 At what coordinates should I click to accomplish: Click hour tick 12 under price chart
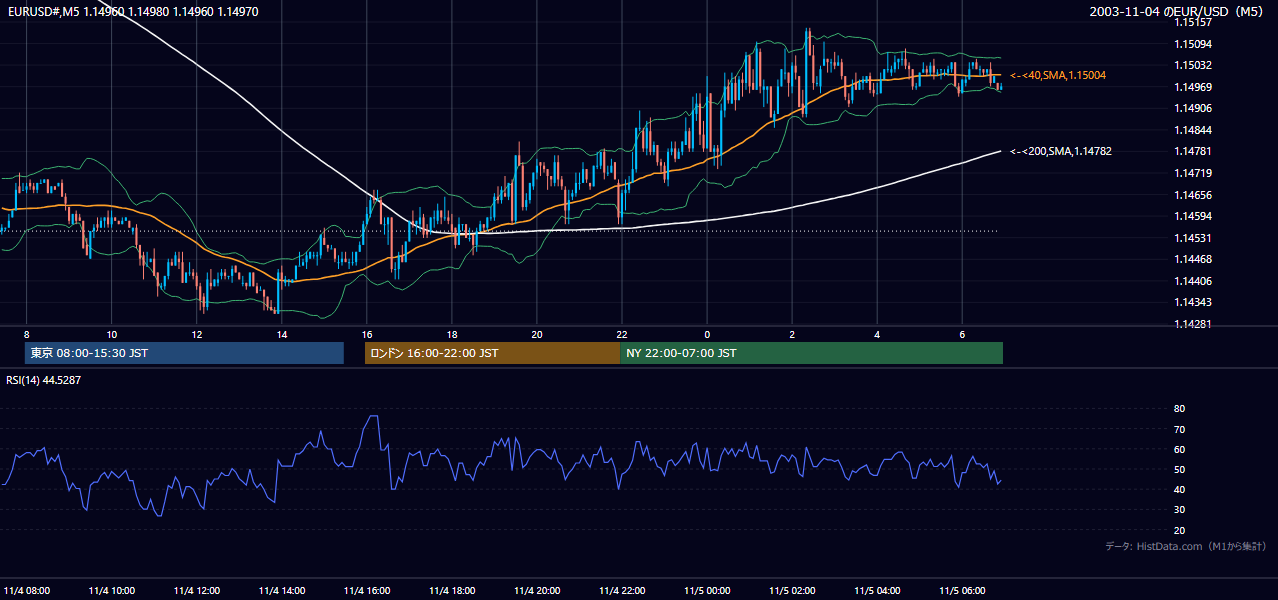pos(197,334)
